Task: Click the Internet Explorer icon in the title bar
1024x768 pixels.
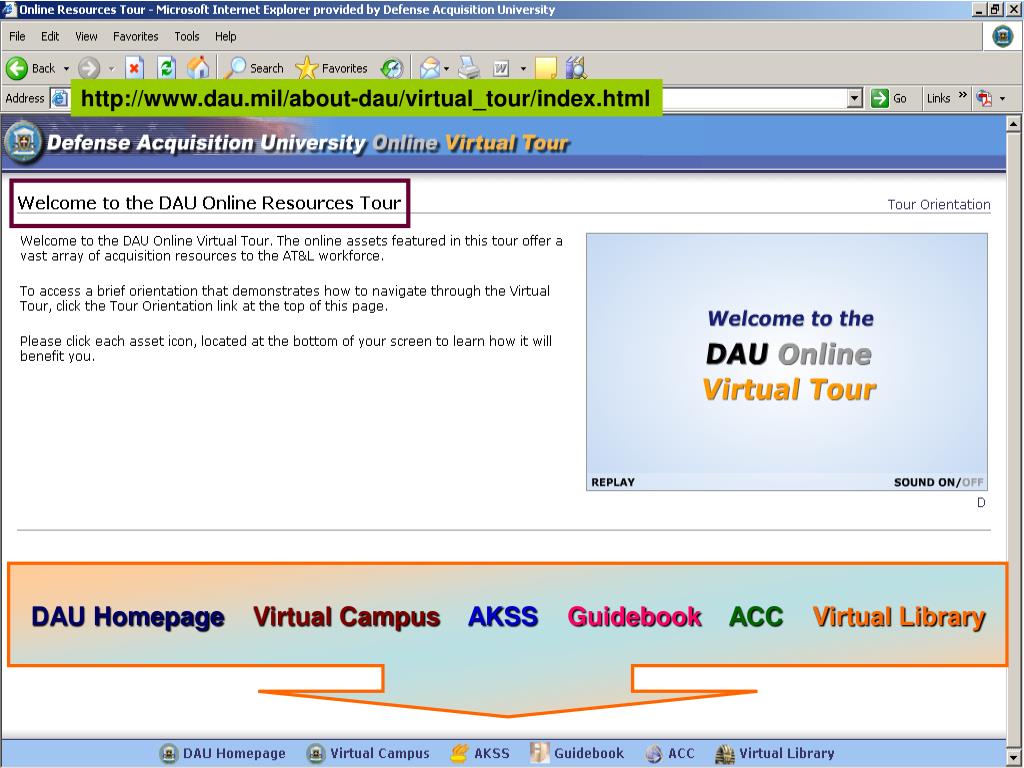Action: [x=9, y=9]
